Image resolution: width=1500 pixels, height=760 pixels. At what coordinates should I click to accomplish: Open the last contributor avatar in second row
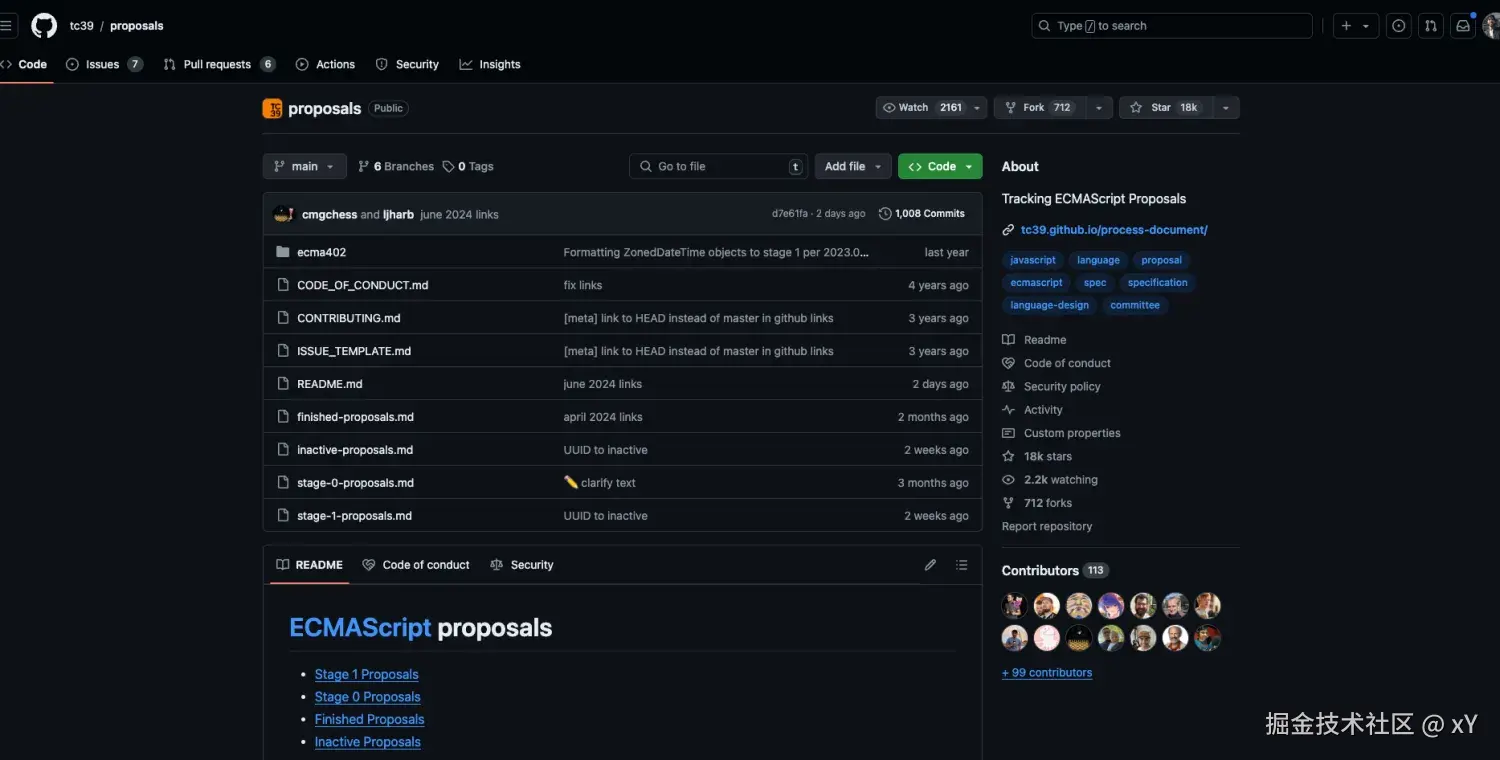click(1208, 638)
